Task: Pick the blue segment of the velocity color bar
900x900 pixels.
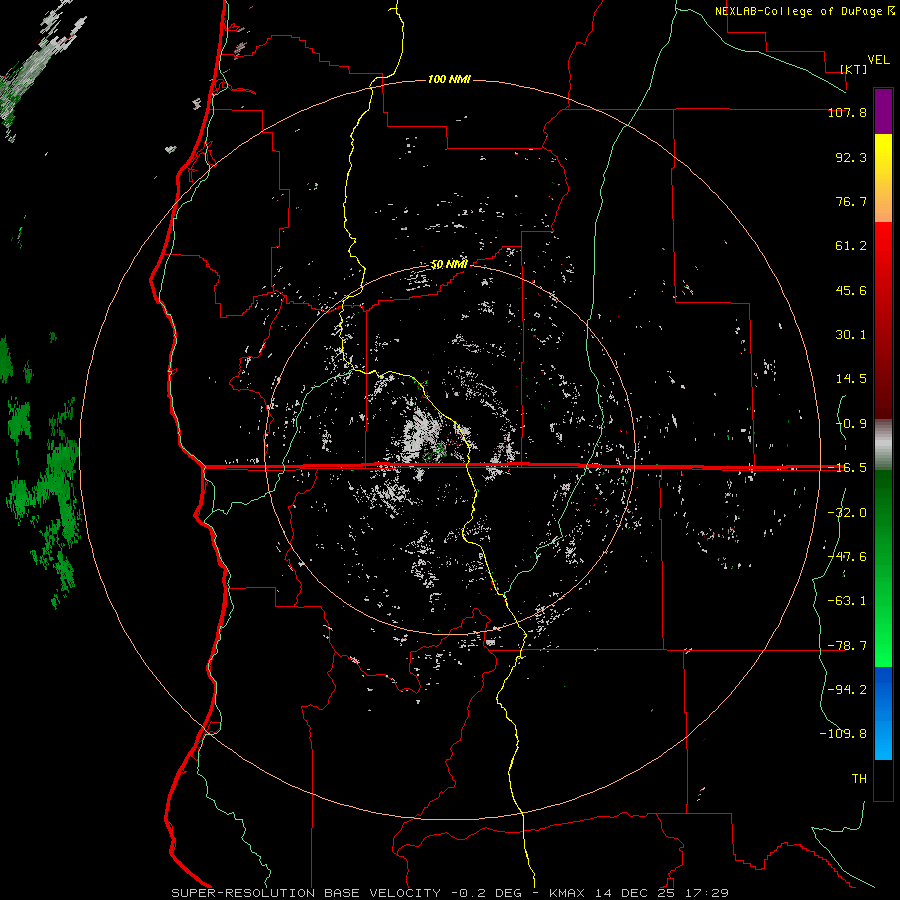Action: click(883, 713)
